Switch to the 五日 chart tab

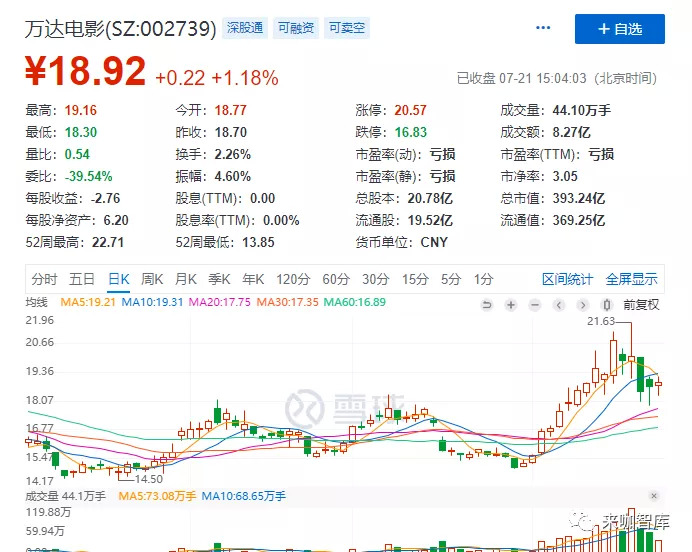click(82, 279)
